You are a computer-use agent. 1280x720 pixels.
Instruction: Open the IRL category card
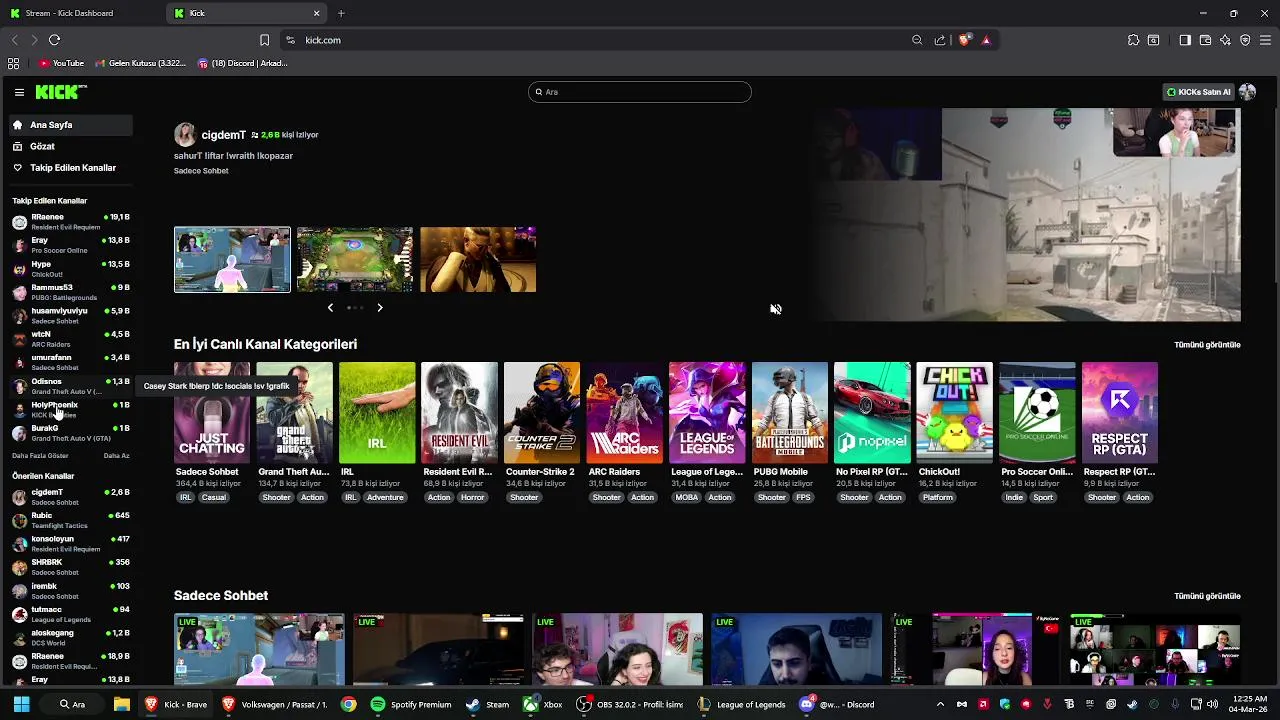[x=377, y=413]
